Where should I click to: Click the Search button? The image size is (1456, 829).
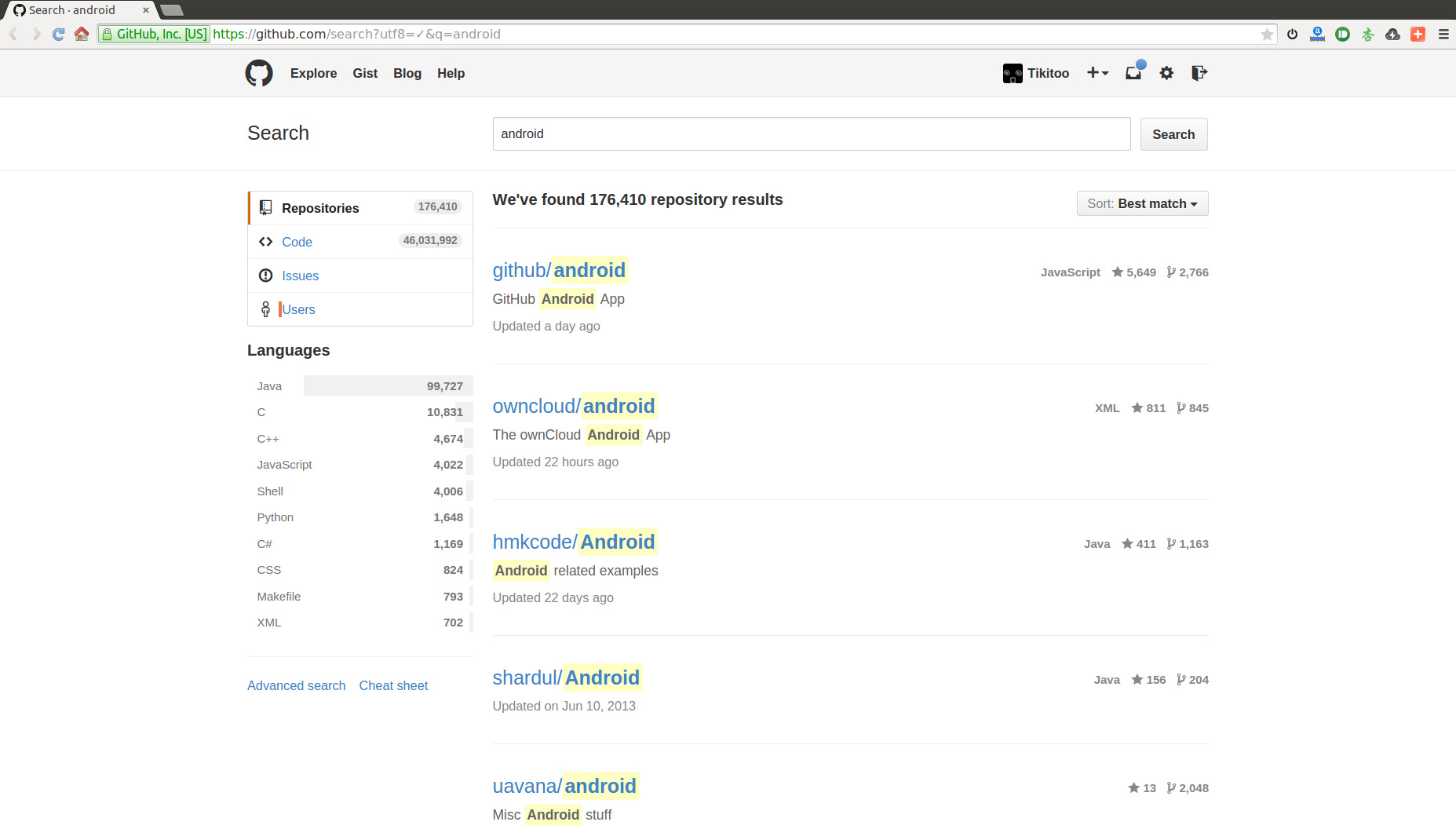pos(1173,134)
